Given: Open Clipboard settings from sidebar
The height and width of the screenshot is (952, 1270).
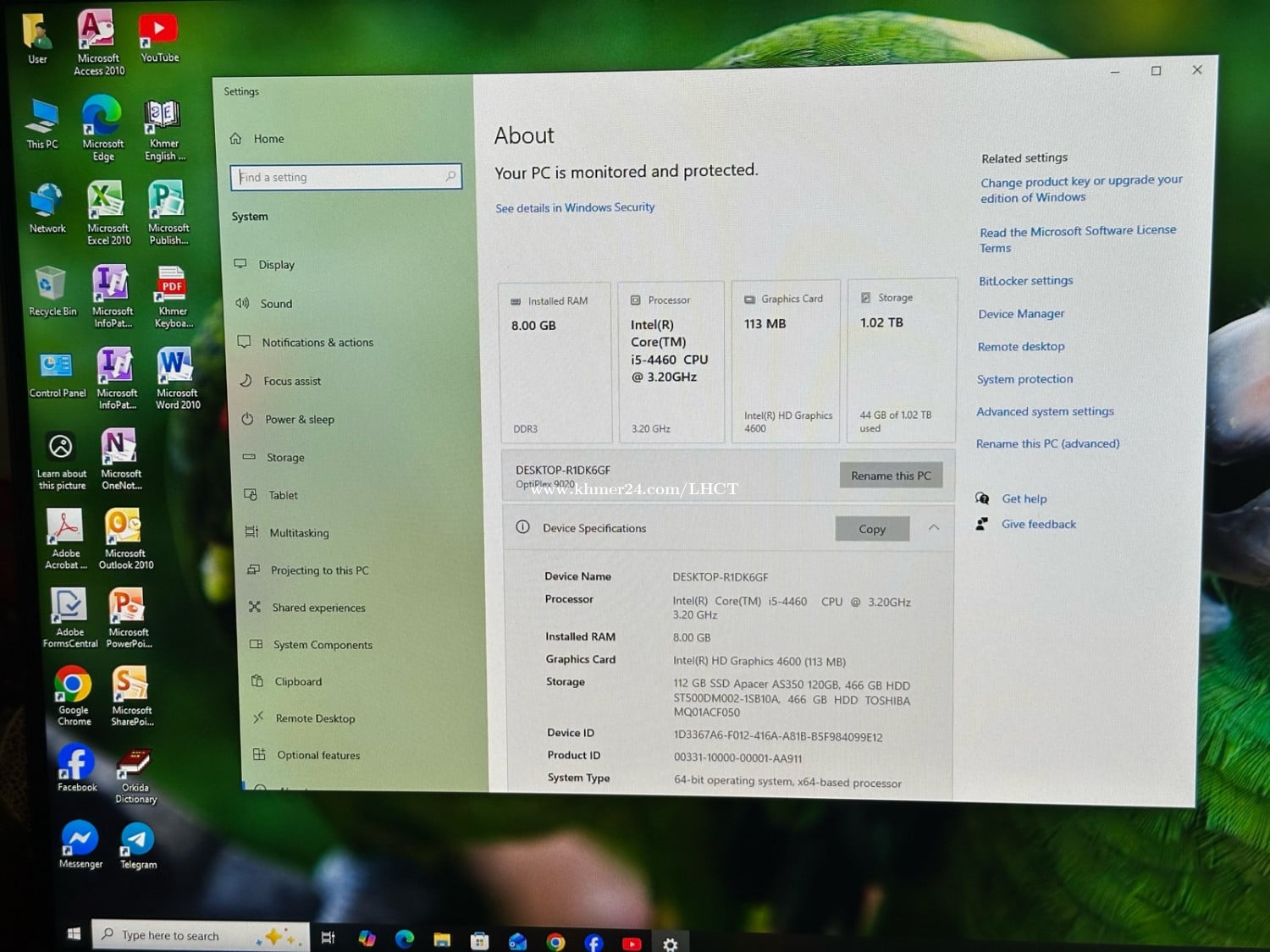Looking at the screenshot, I should (298, 682).
